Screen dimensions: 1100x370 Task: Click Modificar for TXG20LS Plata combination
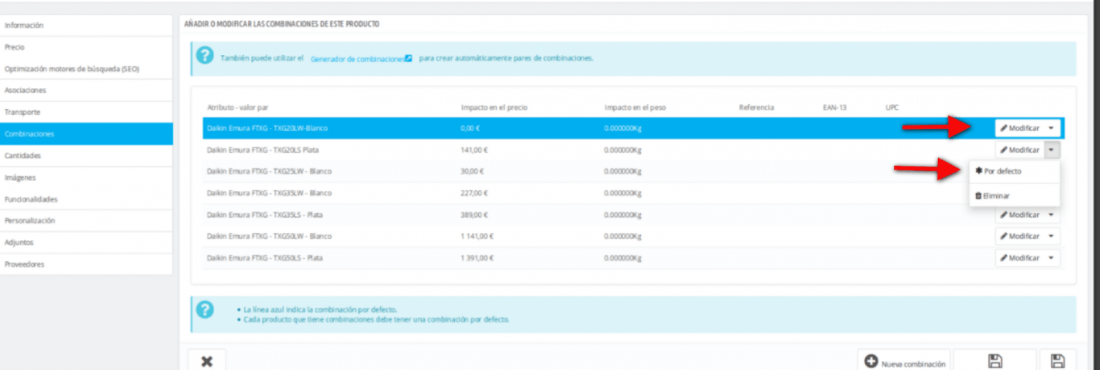pos(1020,150)
